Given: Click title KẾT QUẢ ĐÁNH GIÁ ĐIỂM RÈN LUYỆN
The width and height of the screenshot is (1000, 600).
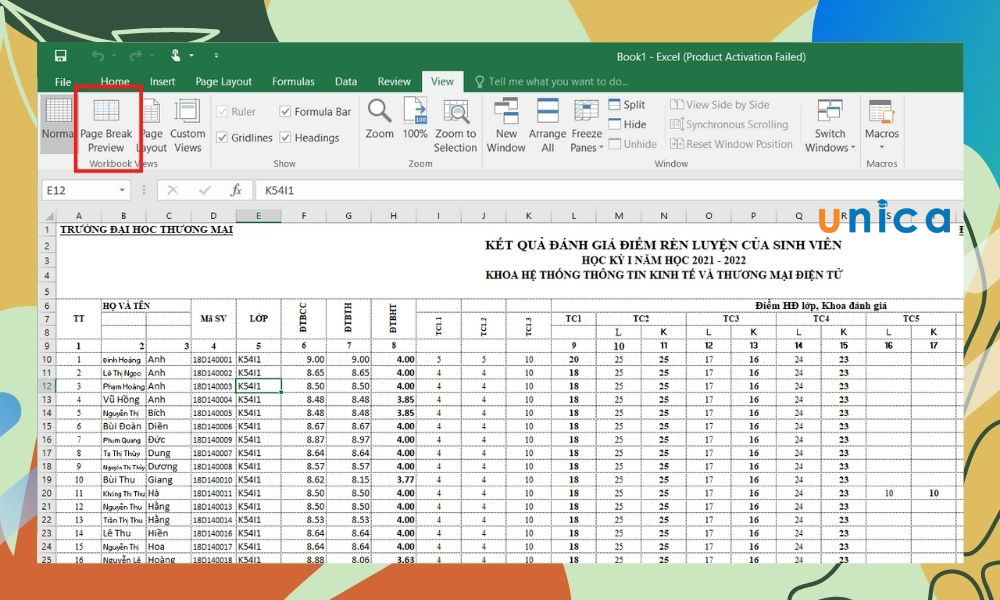Looking at the screenshot, I should click(x=663, y=245).
